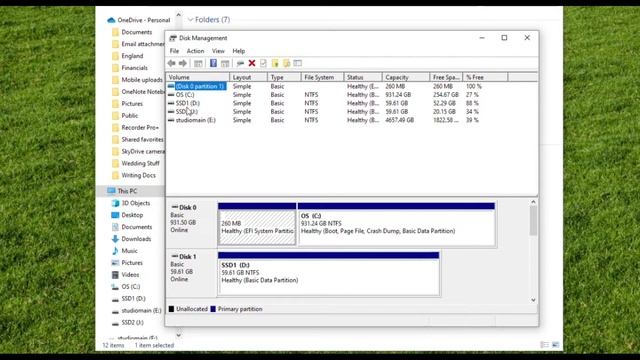Click the Forward arrow in Disk Management toolbar
Viewport: 640px width, 360px height.
click(x=183, y=63)
